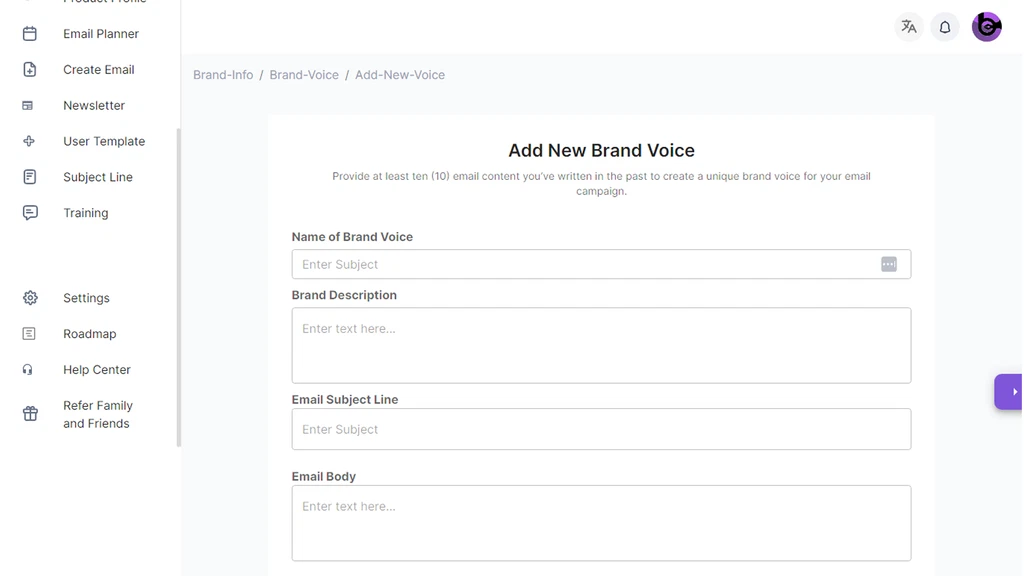Click into the Brand Description textarea

pos(601,345)
